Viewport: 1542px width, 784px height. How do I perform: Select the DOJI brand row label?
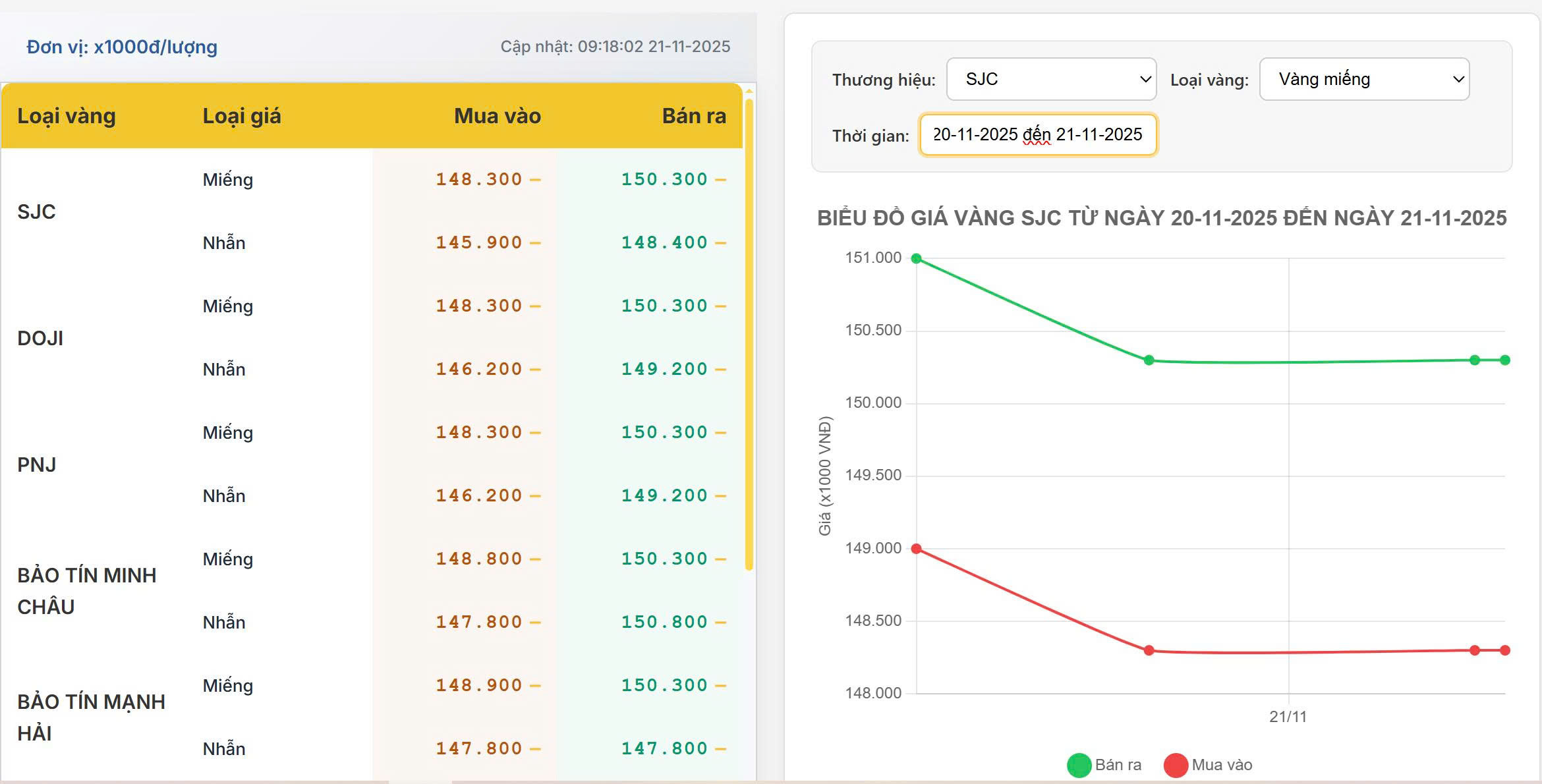coord(40,338)
